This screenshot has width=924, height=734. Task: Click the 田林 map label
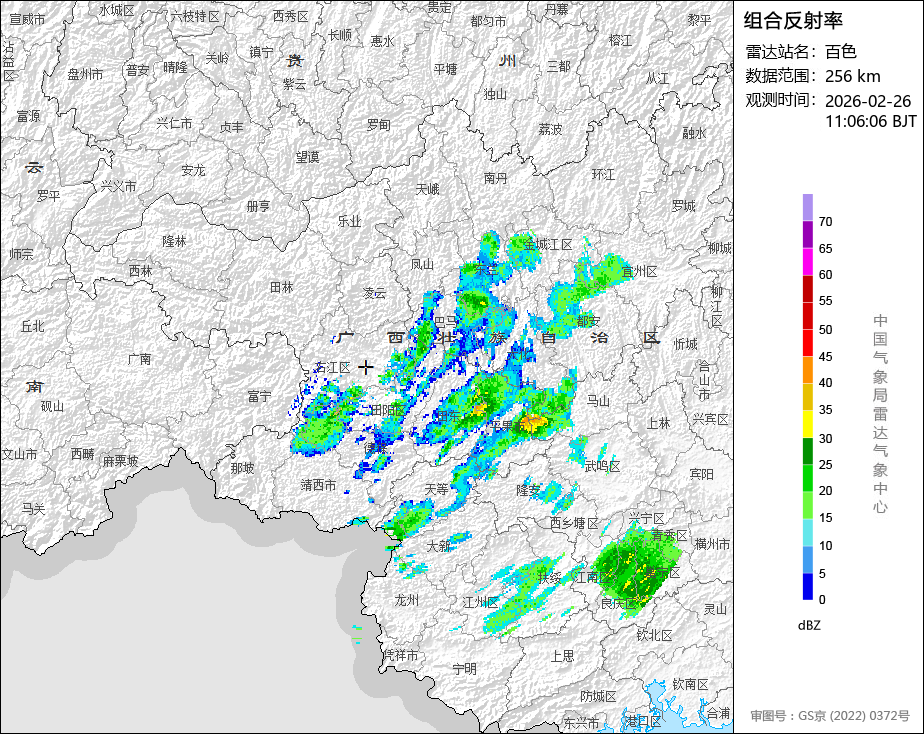(x=281, y=287)
